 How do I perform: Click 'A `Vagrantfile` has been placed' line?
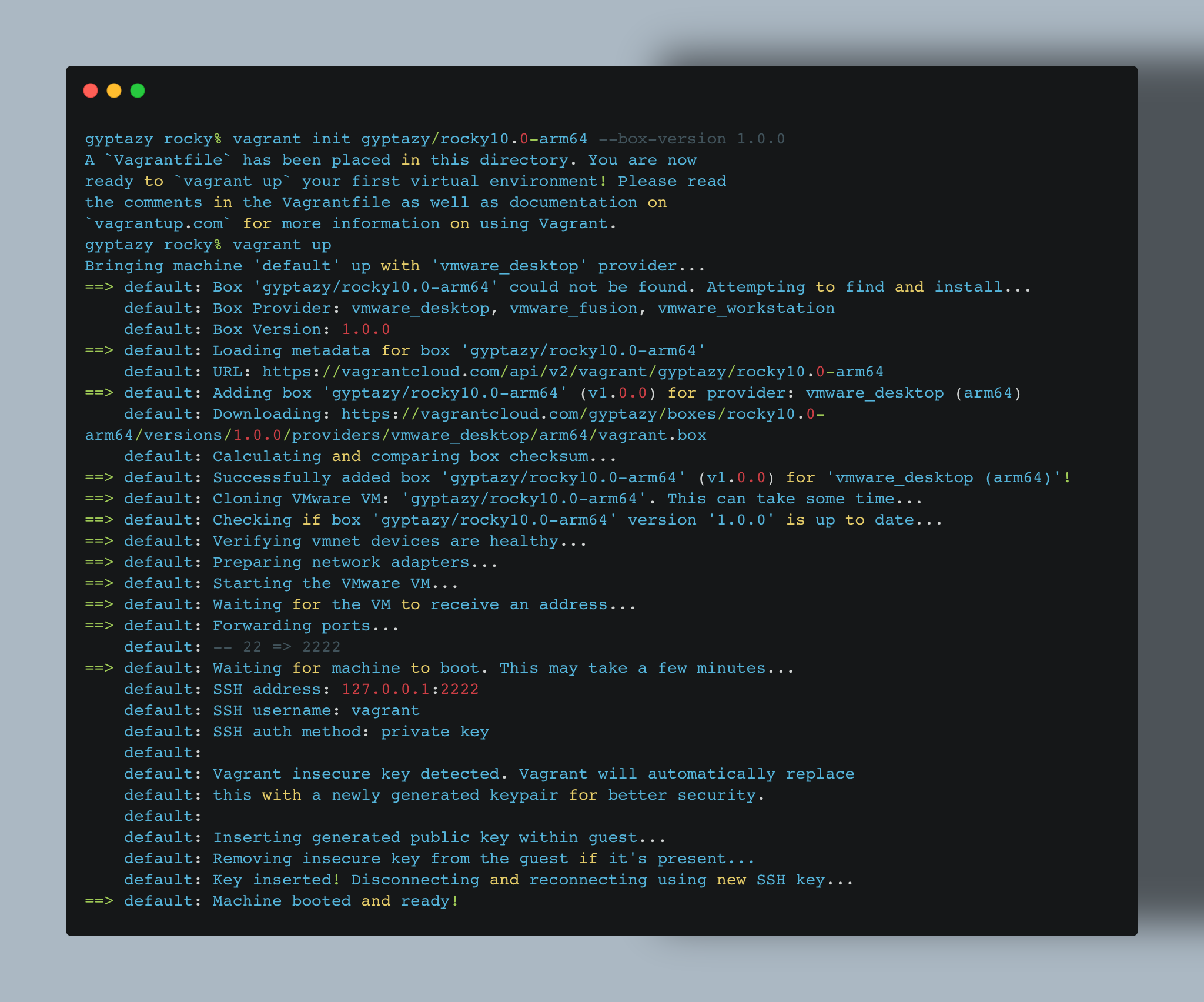point(391,161)
